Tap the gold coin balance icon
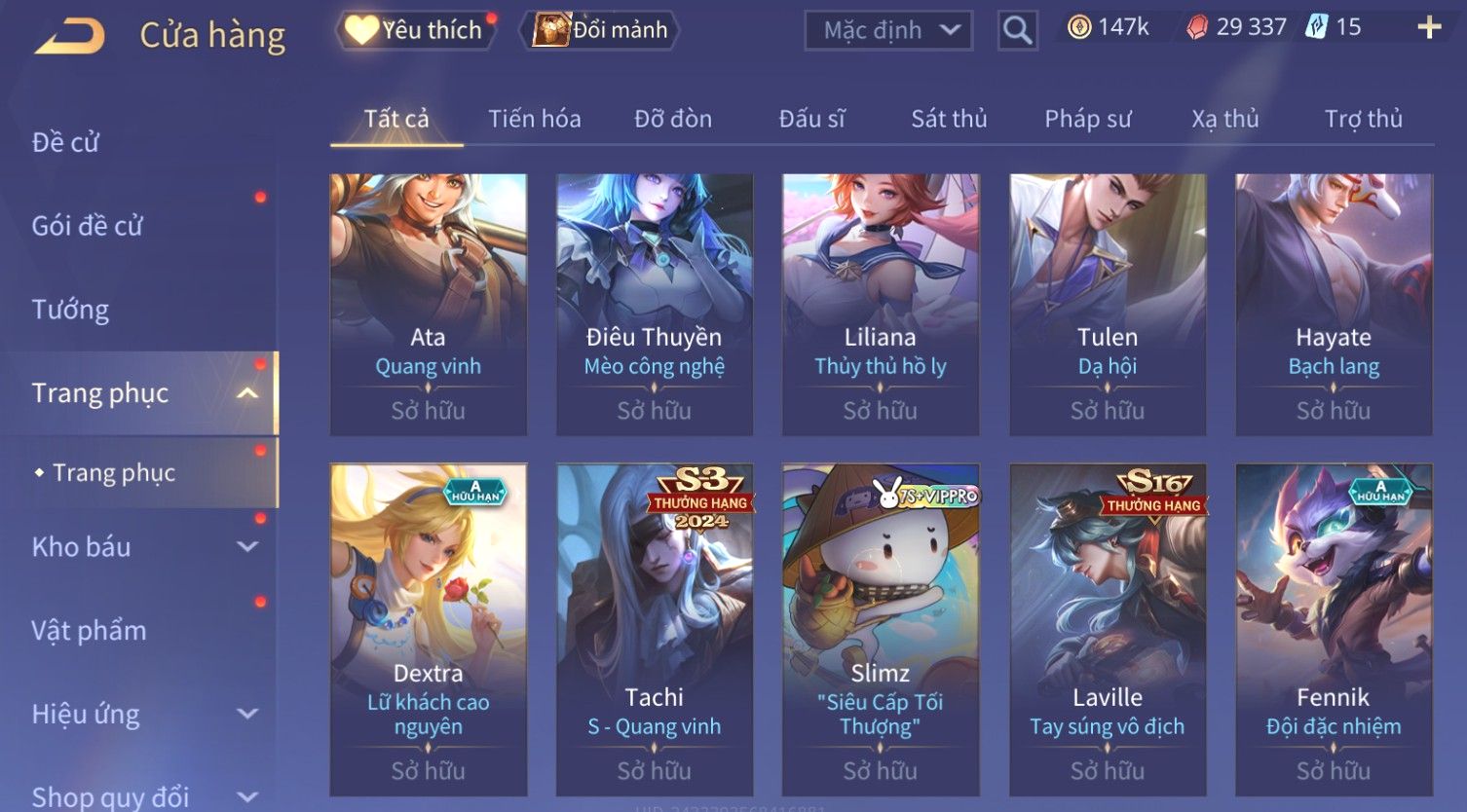 (1079, 27)
